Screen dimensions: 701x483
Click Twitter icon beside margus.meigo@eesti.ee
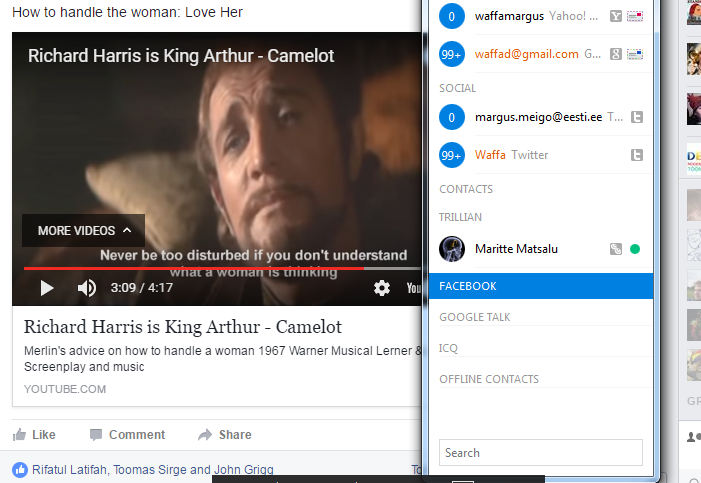pyautogui.click(x=637, y=117)
